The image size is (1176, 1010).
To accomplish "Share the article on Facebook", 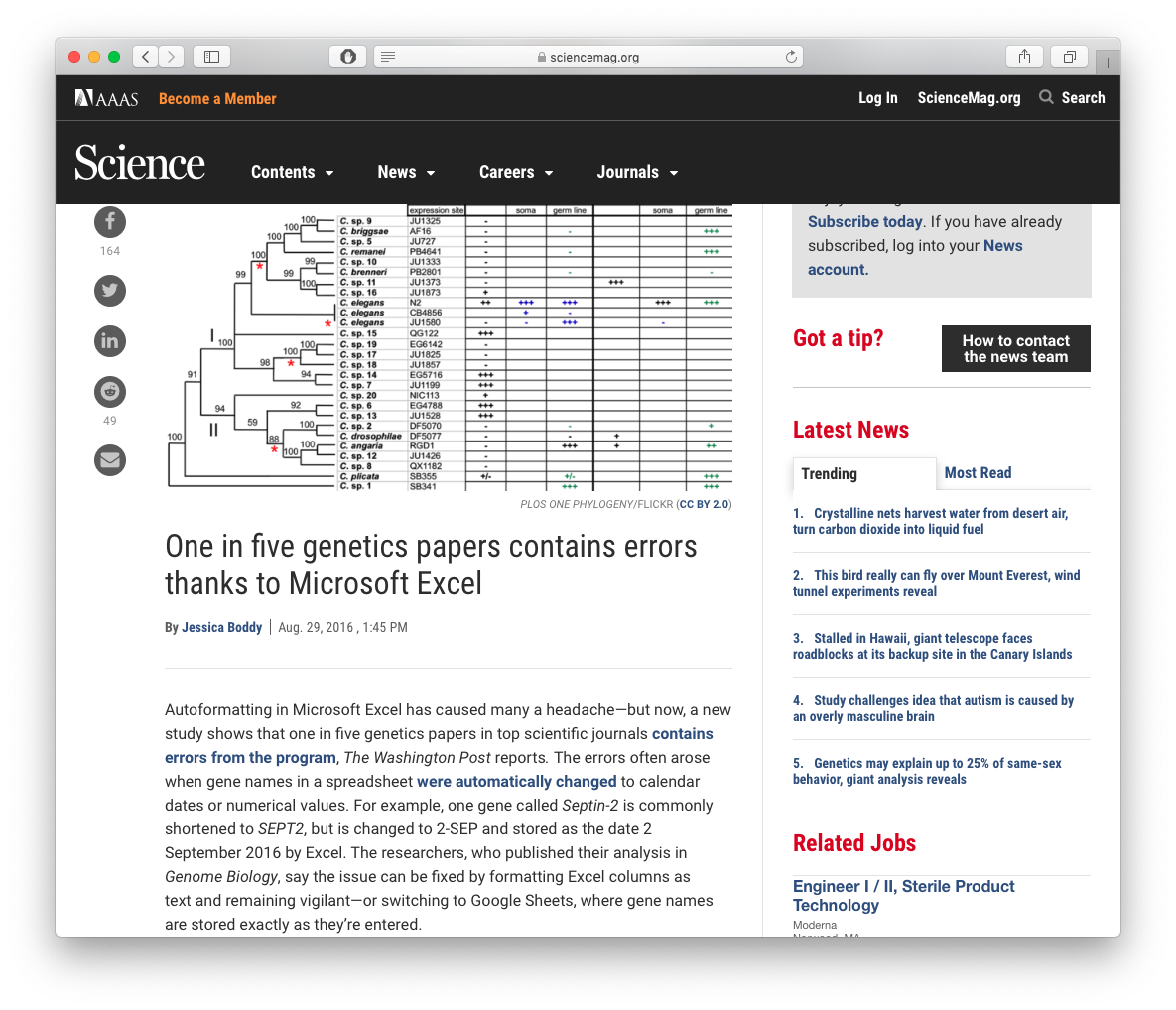I will pos(109,222).
